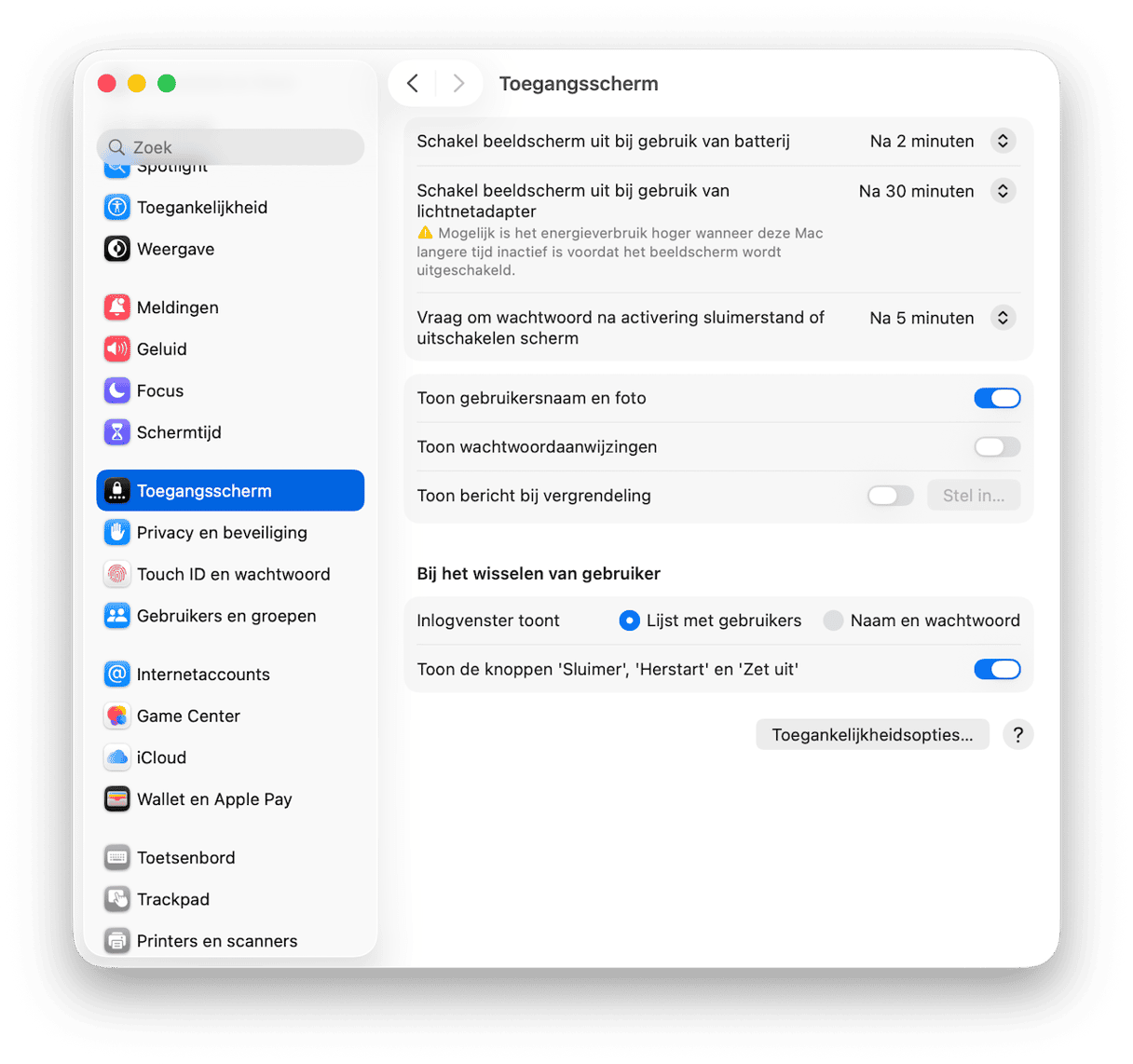The height and width of the screenshot is (1064, 1133).
Task: Open the Focus moon icon
Action: click(x=116, y=390)
